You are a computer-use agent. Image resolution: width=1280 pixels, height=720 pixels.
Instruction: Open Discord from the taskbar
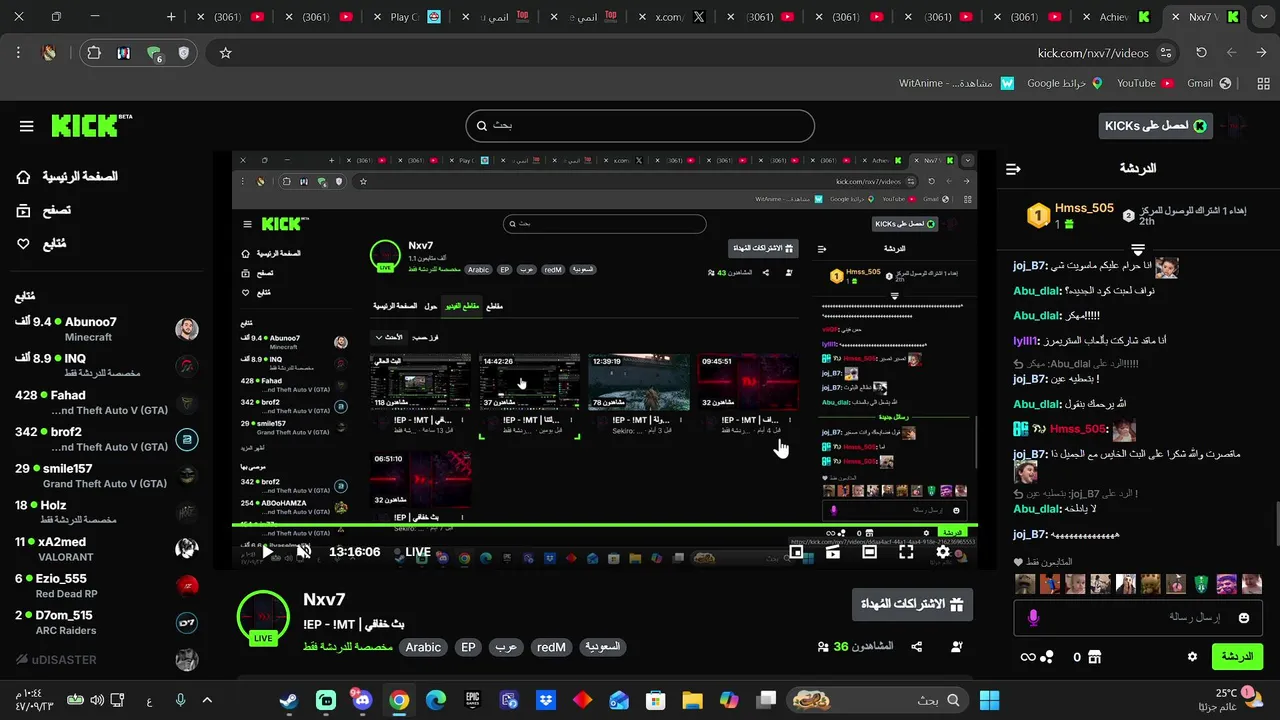click(x=361, y=701)
